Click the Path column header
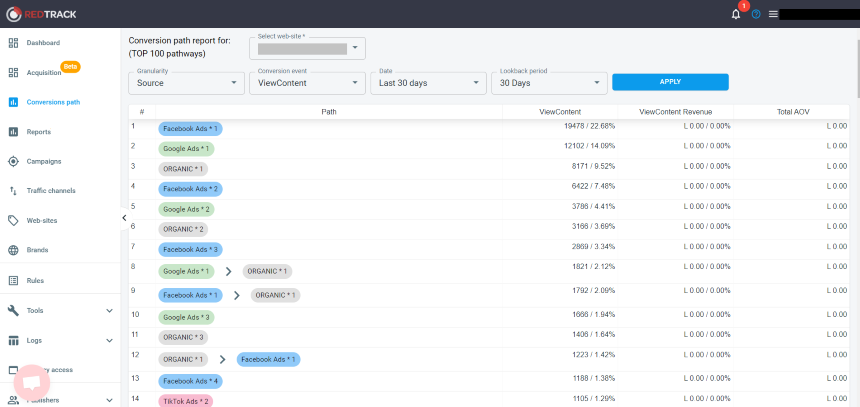The image size is (860, 407). 329,112
